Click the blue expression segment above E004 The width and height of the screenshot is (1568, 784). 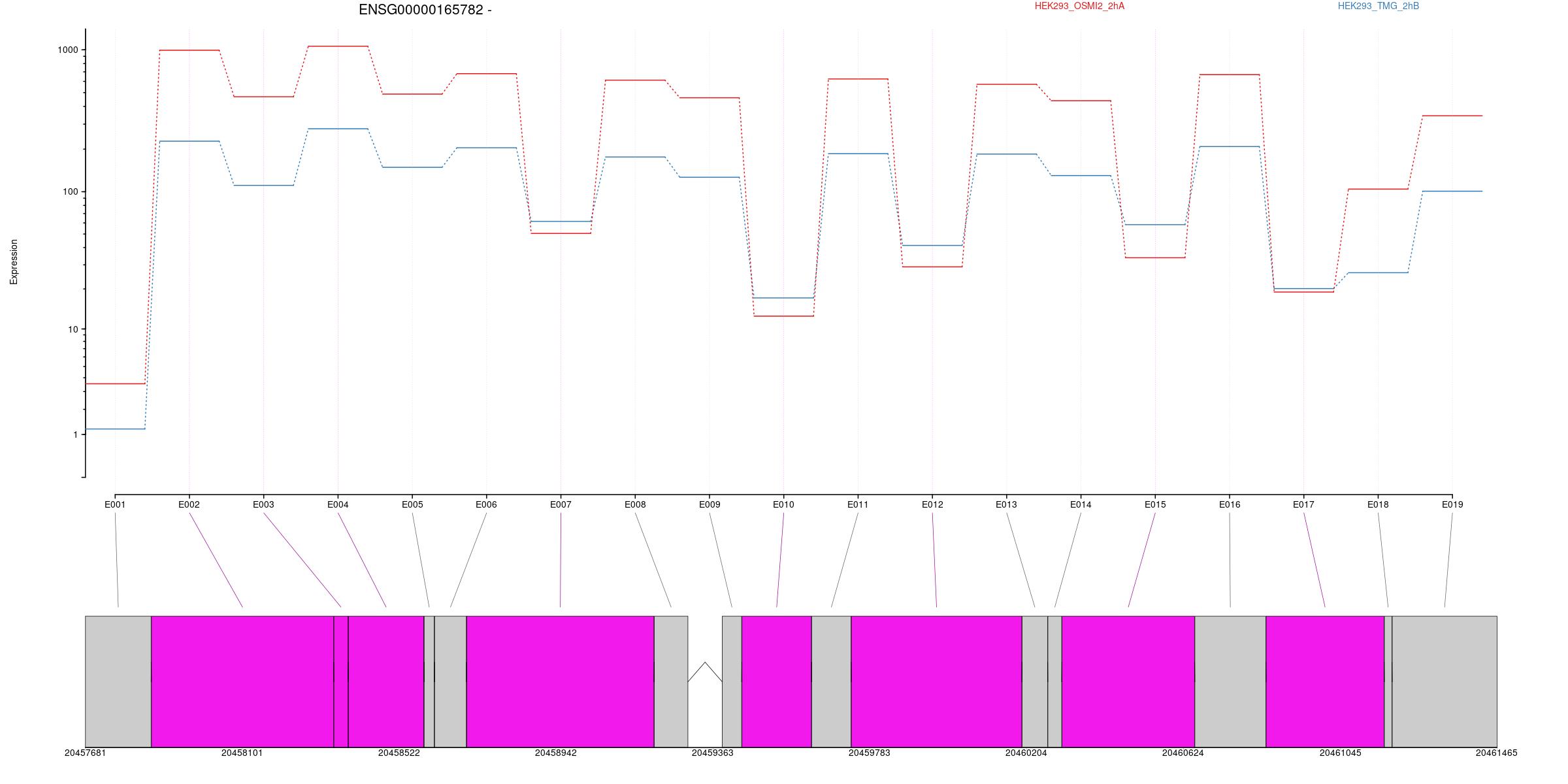(338, 129)
